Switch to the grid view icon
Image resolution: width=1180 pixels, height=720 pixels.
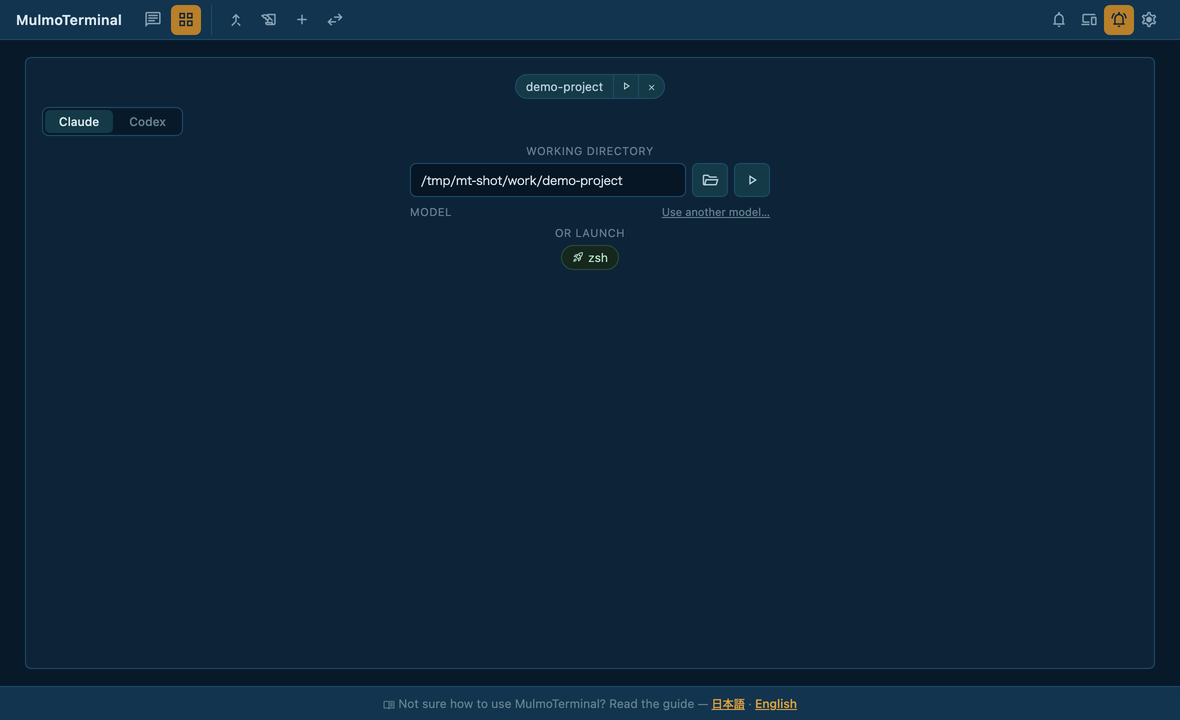[186, 20]
